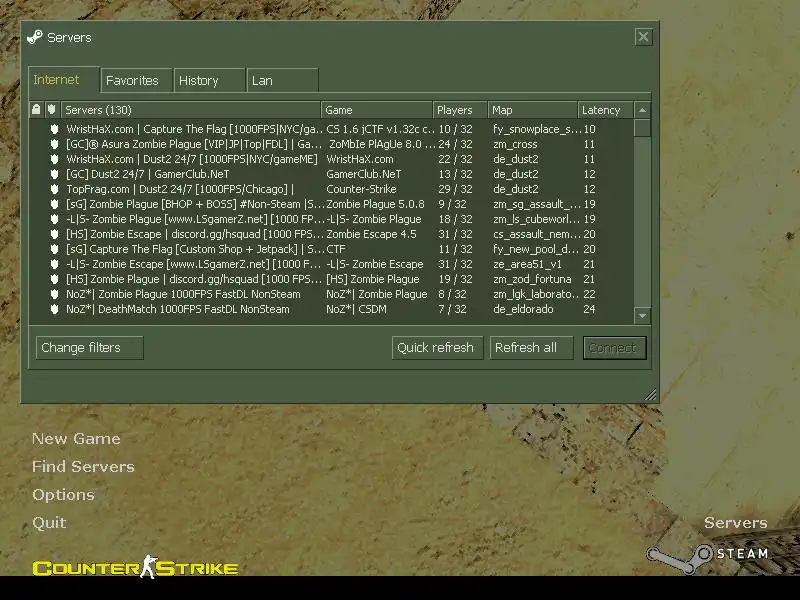The height and width of the screenshot is (600, 800).
Task: Click Quit in main menu
Action: (49, 522)
